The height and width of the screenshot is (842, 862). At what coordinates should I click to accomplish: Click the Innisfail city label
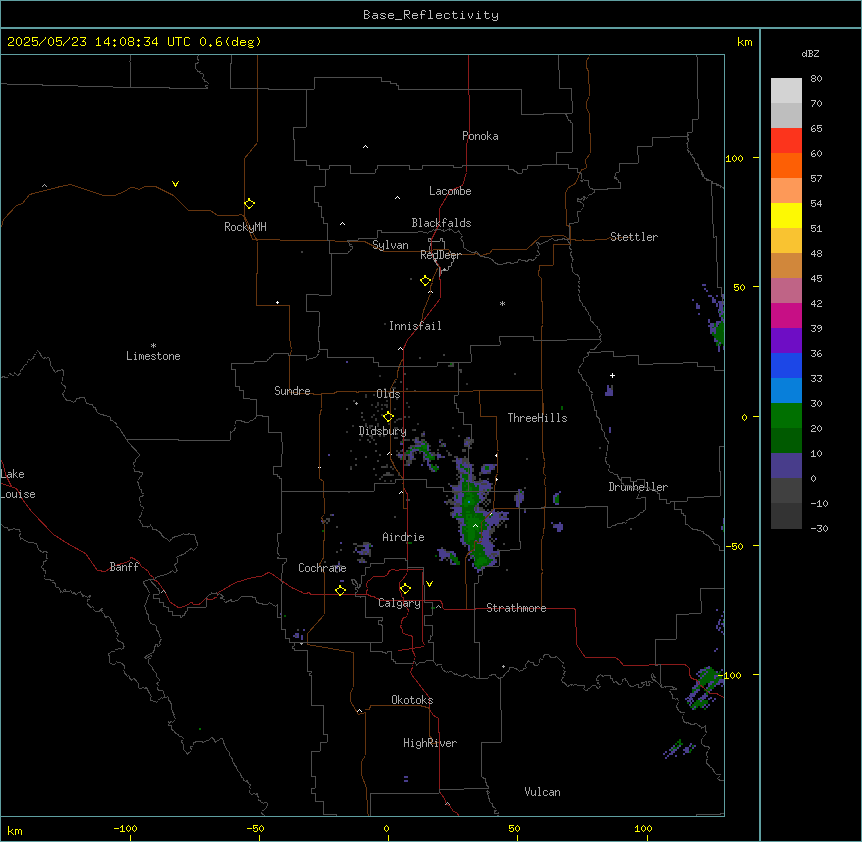coord(415,326)
